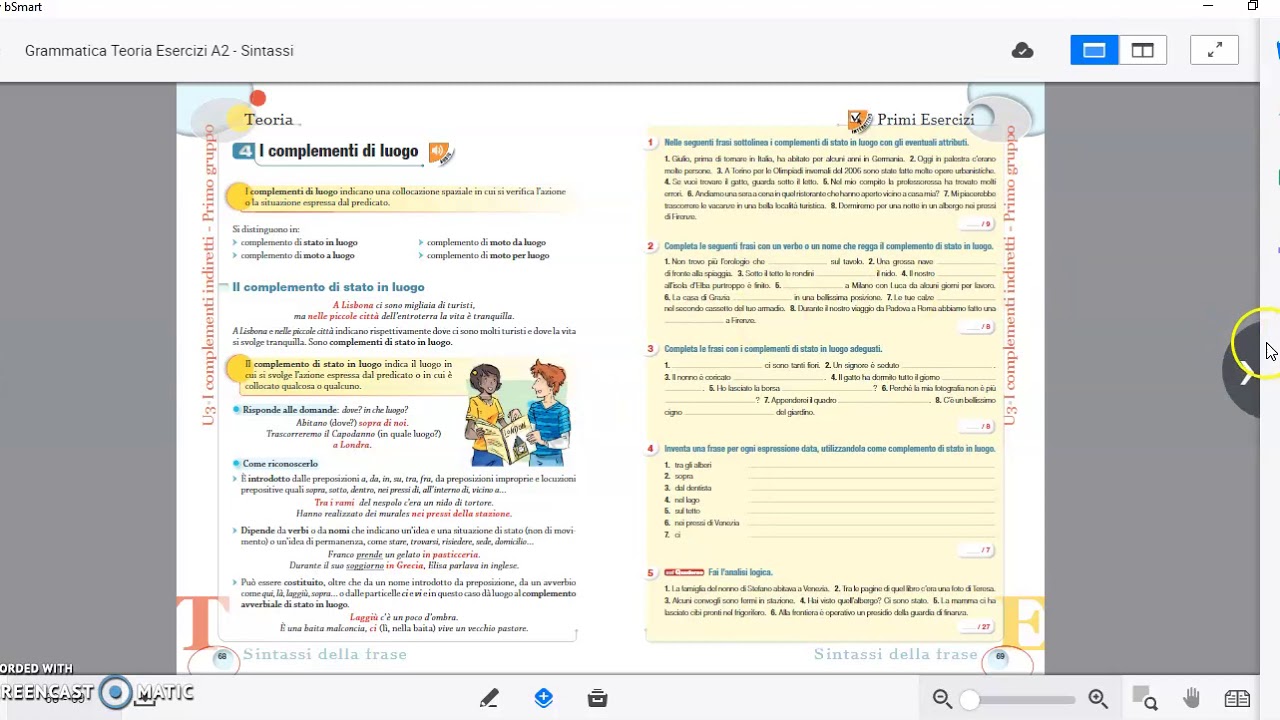Click book title Grammatica Teoria Esercizi A2

point(159,50)
